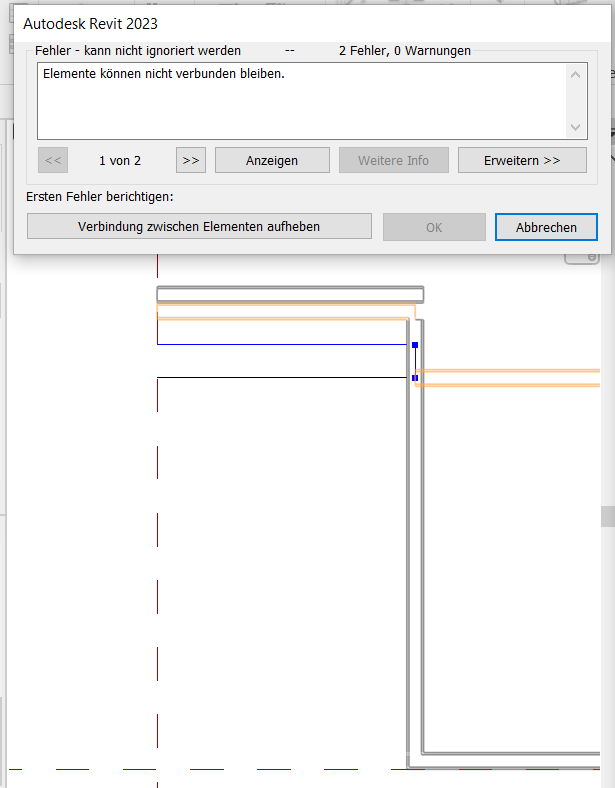Viewport: 615px width, 788px height.
Task: Go to next error with >> button
Action: 190,160
